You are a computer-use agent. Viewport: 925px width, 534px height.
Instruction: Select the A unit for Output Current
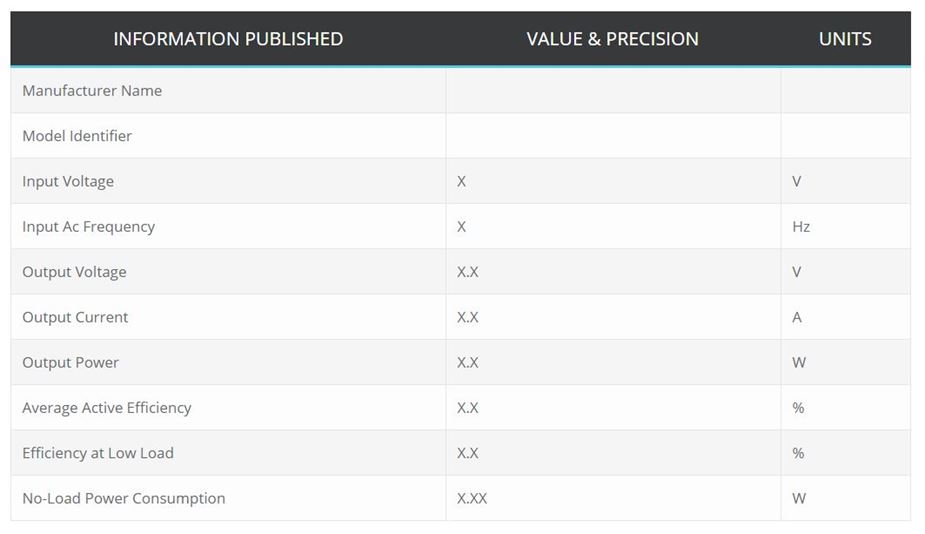pyautogui.click(x=797, y=317)
